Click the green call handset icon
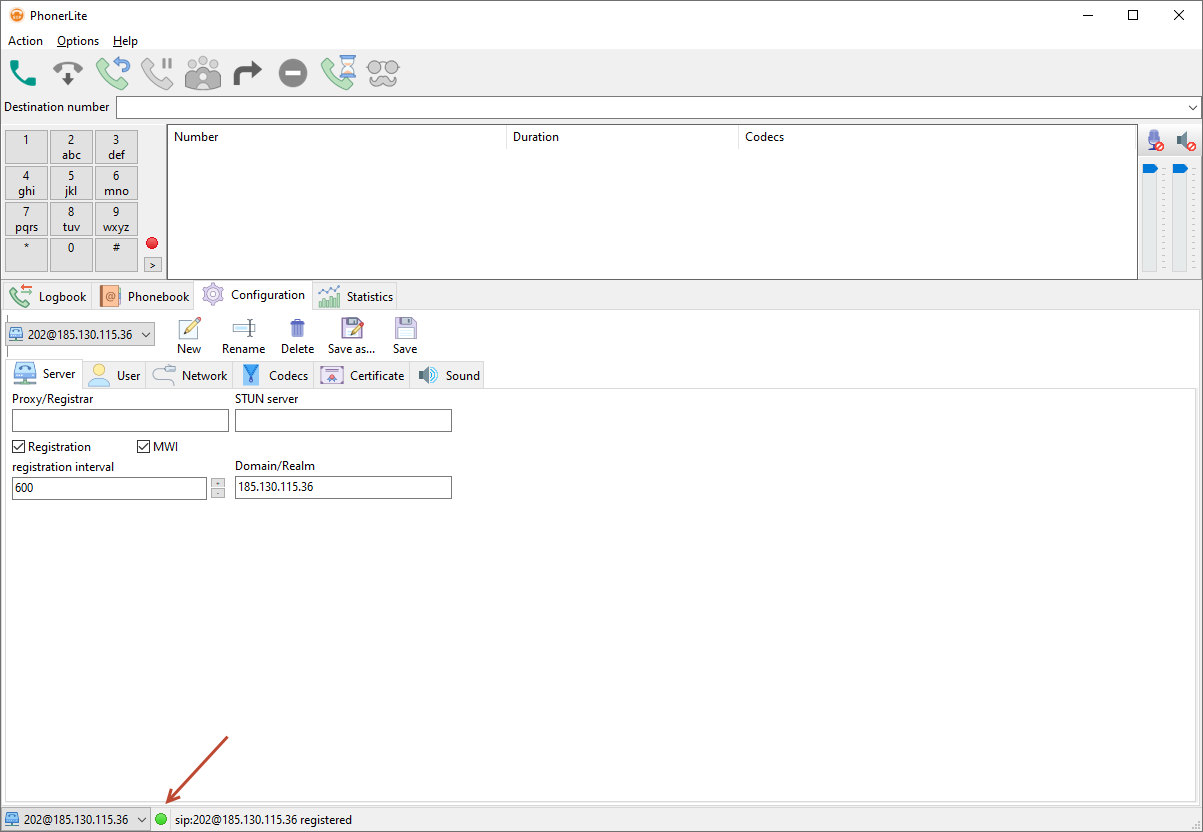 coord(23,73)
